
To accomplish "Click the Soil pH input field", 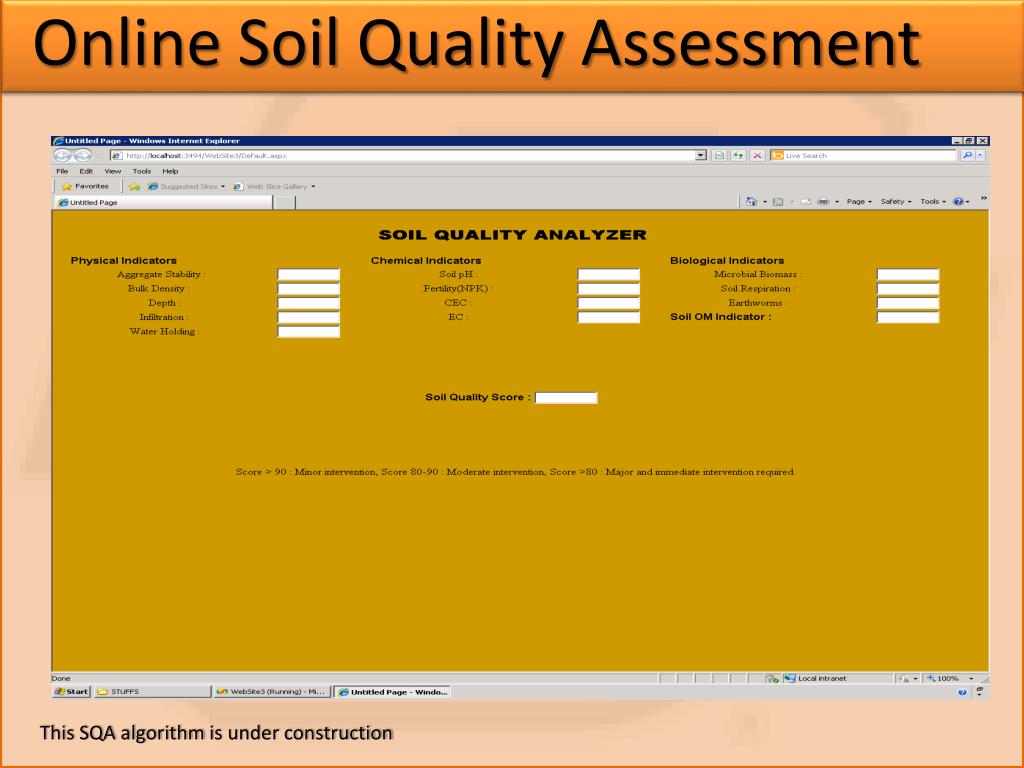I will click(x=609, y=274).
